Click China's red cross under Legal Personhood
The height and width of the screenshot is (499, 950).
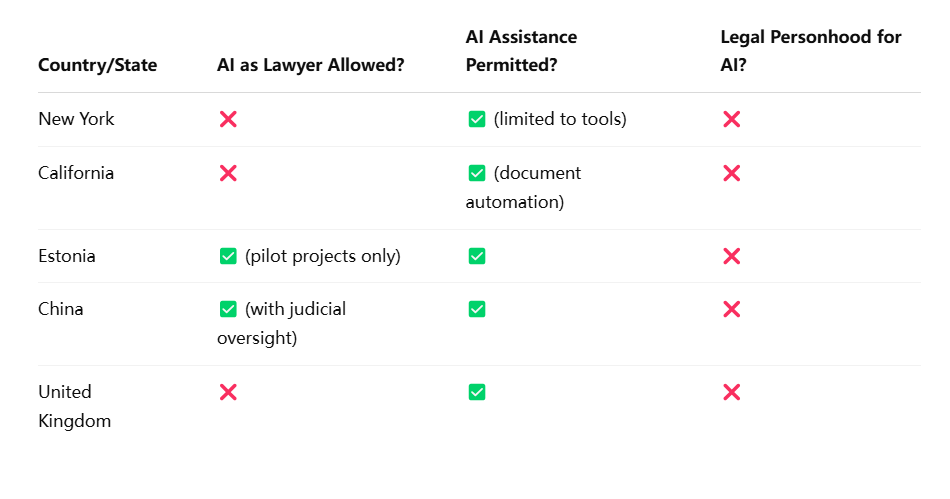(731, 309)
